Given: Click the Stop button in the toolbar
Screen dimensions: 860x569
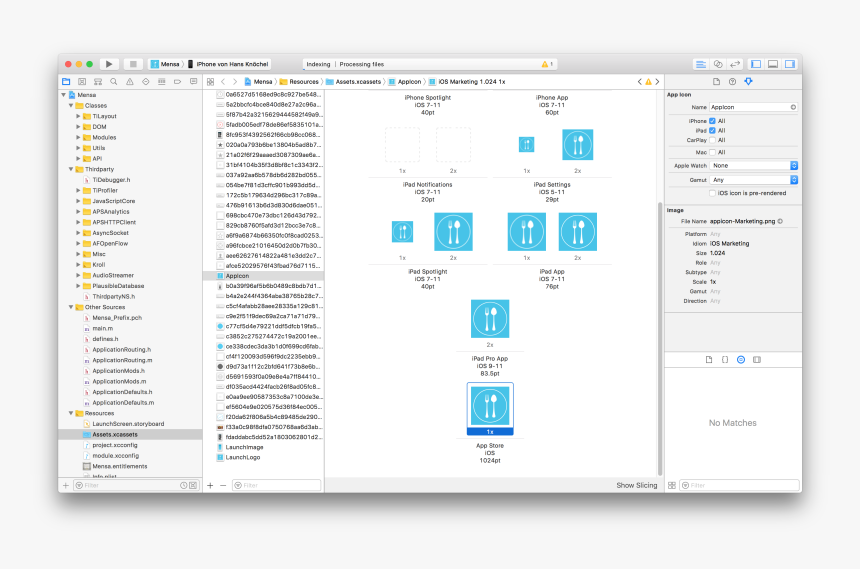Looking at the screenshot, I should tap(133, 64).
